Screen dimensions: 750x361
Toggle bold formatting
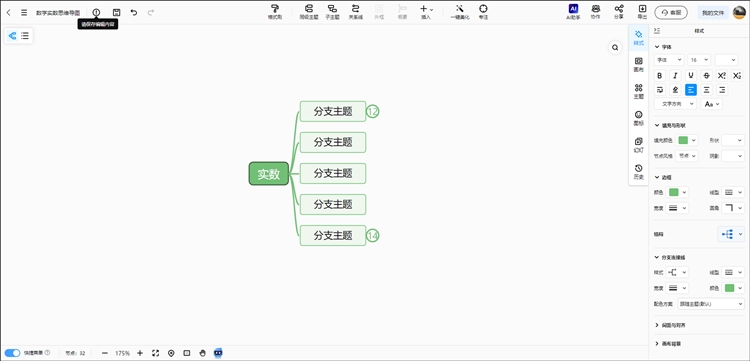click(660, 76)
